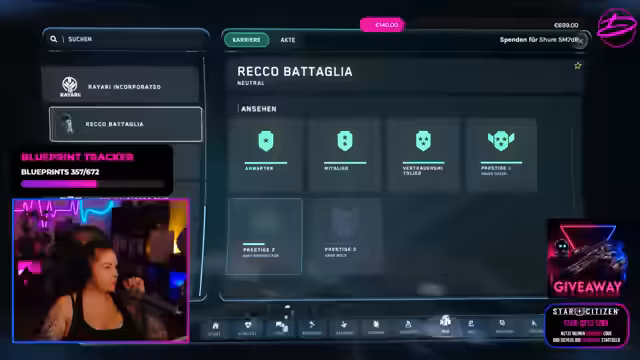
Task: Click the Giveaway banner image
Action: [586, 259]
